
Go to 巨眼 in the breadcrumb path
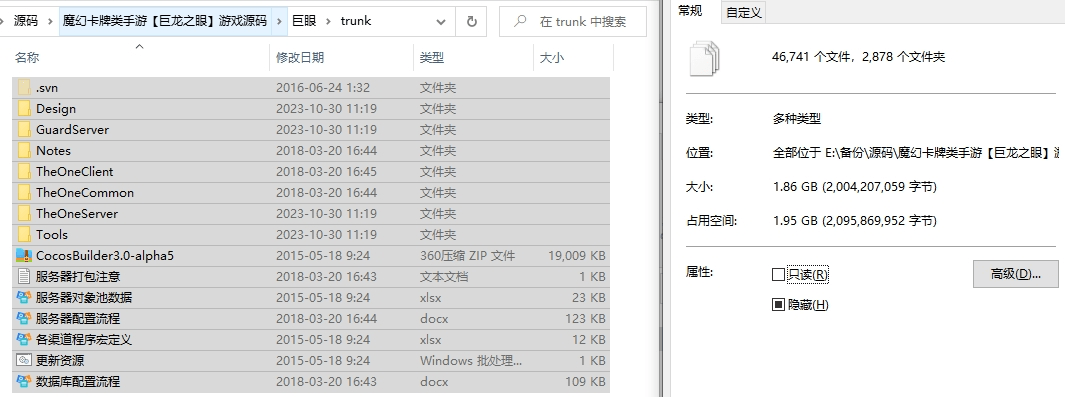click(x=304, y=21)
